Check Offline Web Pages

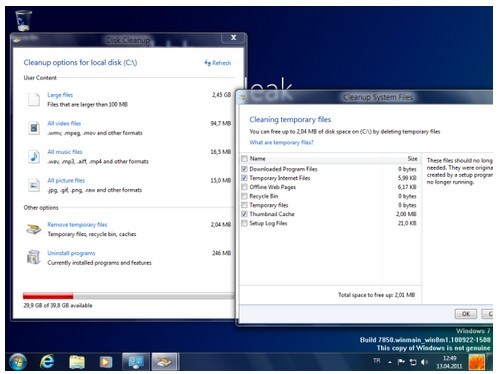pyautogui.click(x=244, y=187)
